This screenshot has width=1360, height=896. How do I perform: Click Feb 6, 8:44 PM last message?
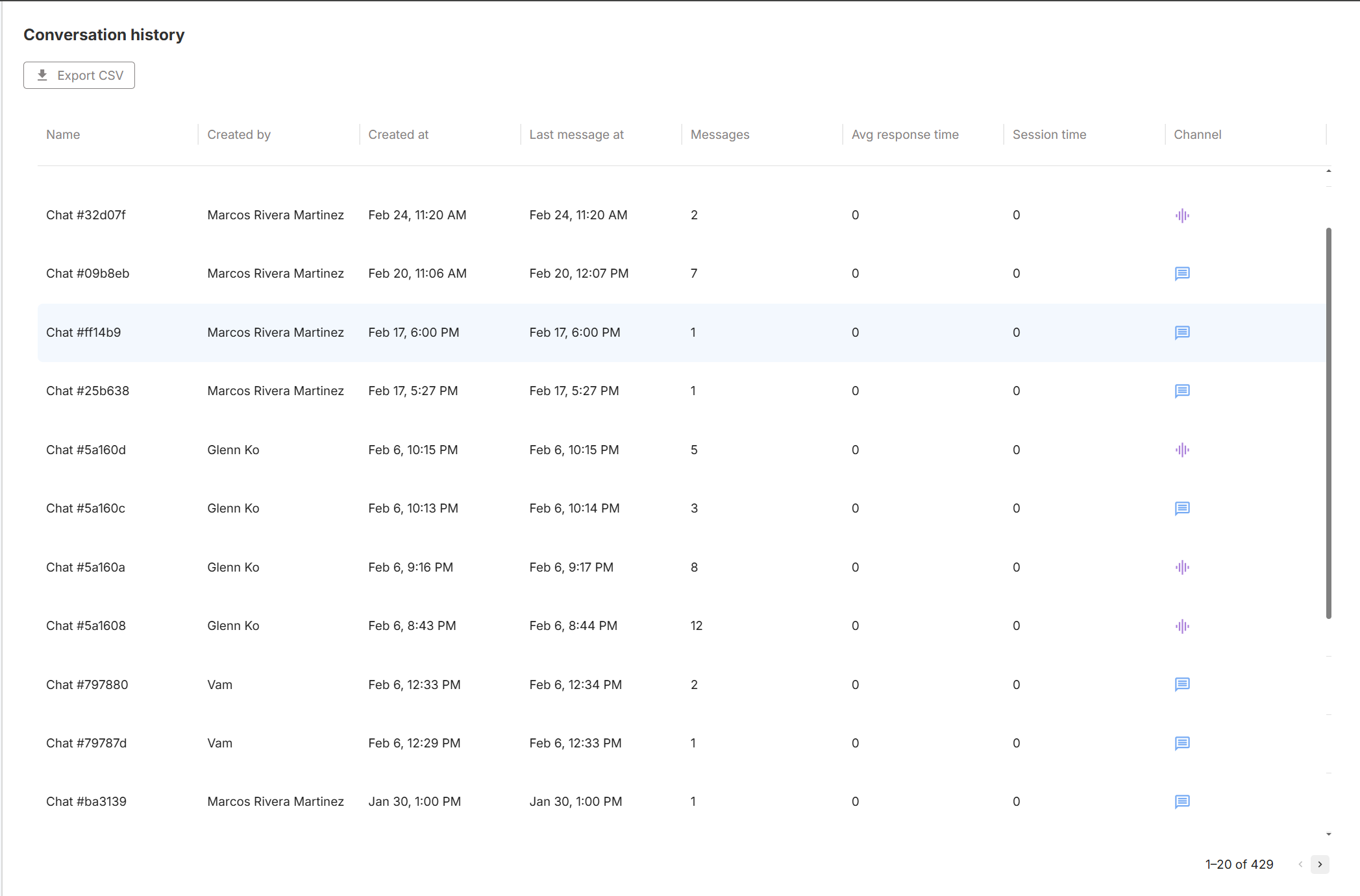(573, 625)
